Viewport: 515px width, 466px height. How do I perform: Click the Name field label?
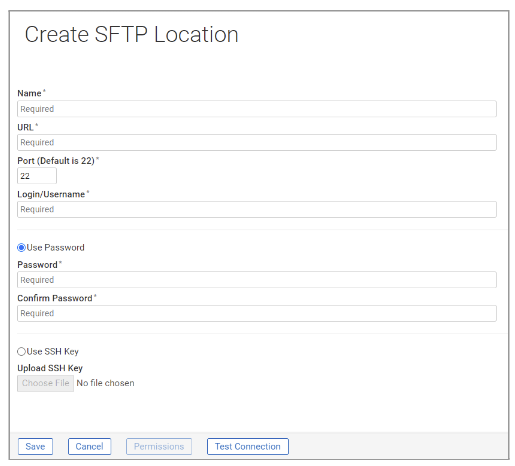click(x=29, y=93)
